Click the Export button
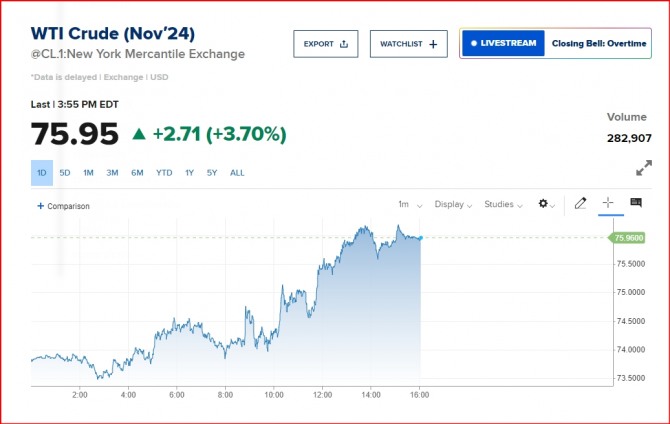The image size is (670, 424). point(325,44)
